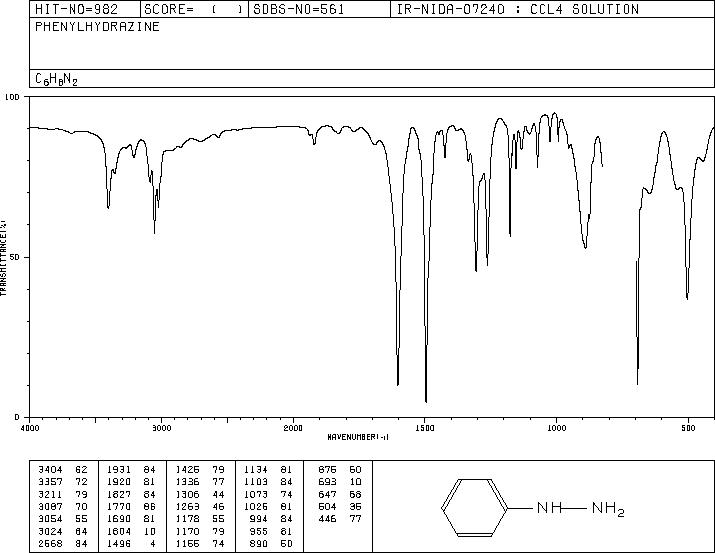Click the SCORE= header field

[194, 9]
